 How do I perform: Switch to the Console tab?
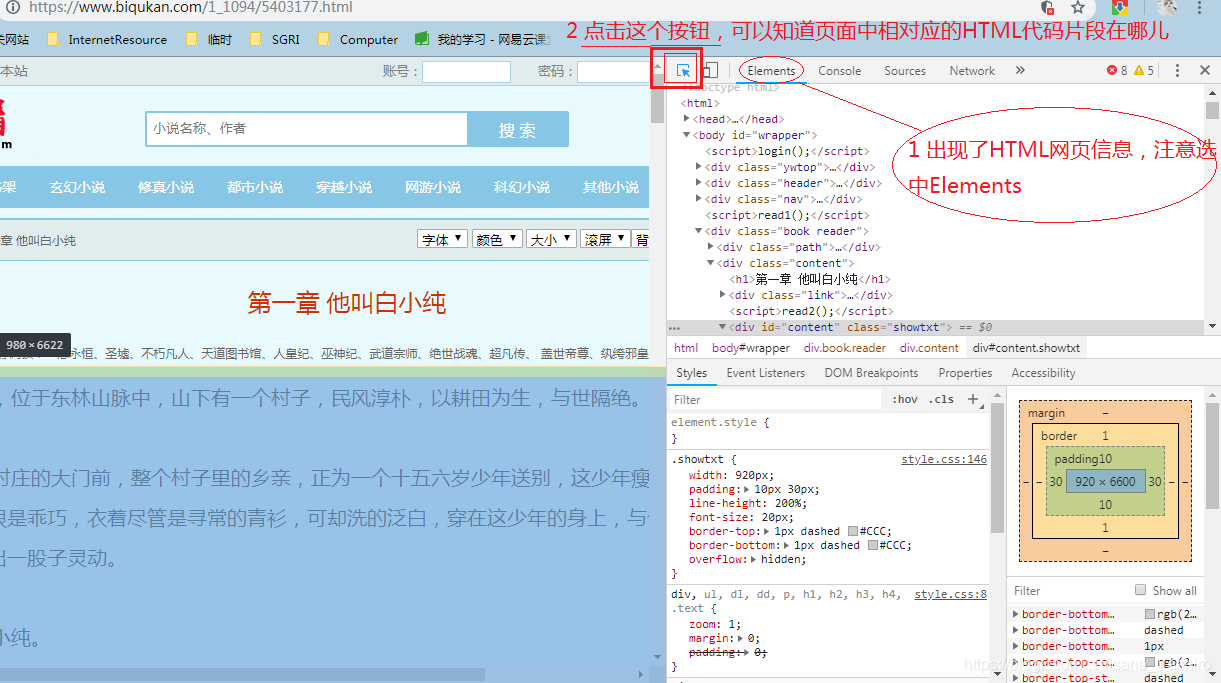click(840, 70)
